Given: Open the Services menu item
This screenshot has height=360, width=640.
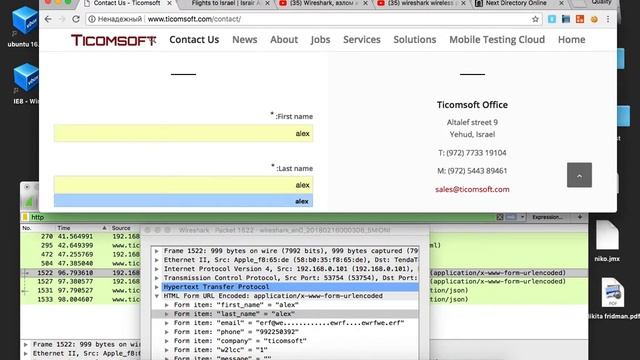Looking at the screenshot, I should pyautogui.click(x=362, y=40).
